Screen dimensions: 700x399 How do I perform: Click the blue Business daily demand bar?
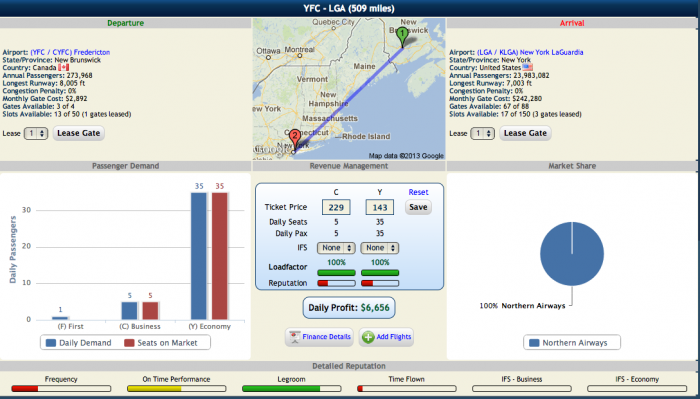(x=129, y=311)
